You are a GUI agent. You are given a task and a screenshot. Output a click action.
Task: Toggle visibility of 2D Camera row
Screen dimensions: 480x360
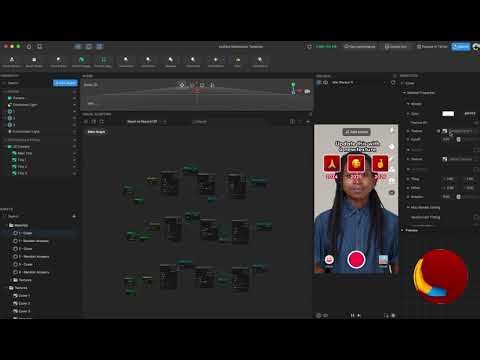[x=74, y=147]
